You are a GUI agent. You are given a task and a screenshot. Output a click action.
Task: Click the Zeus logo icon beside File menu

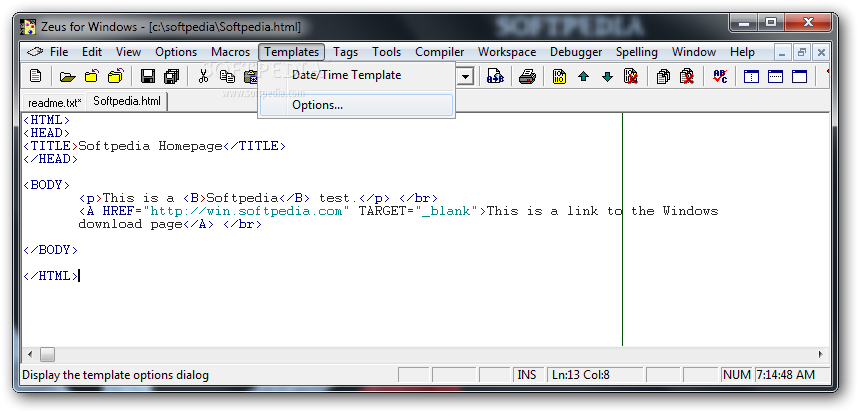pyautogui.click(x=35, y=52)
